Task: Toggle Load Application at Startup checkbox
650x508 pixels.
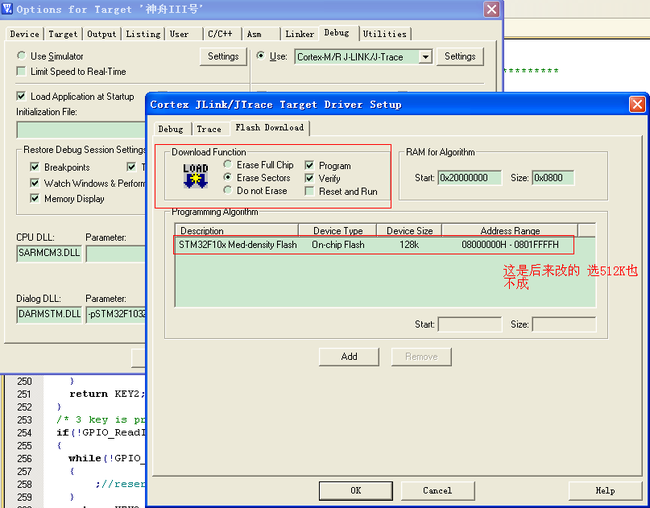Action: (x=21, y=96)
